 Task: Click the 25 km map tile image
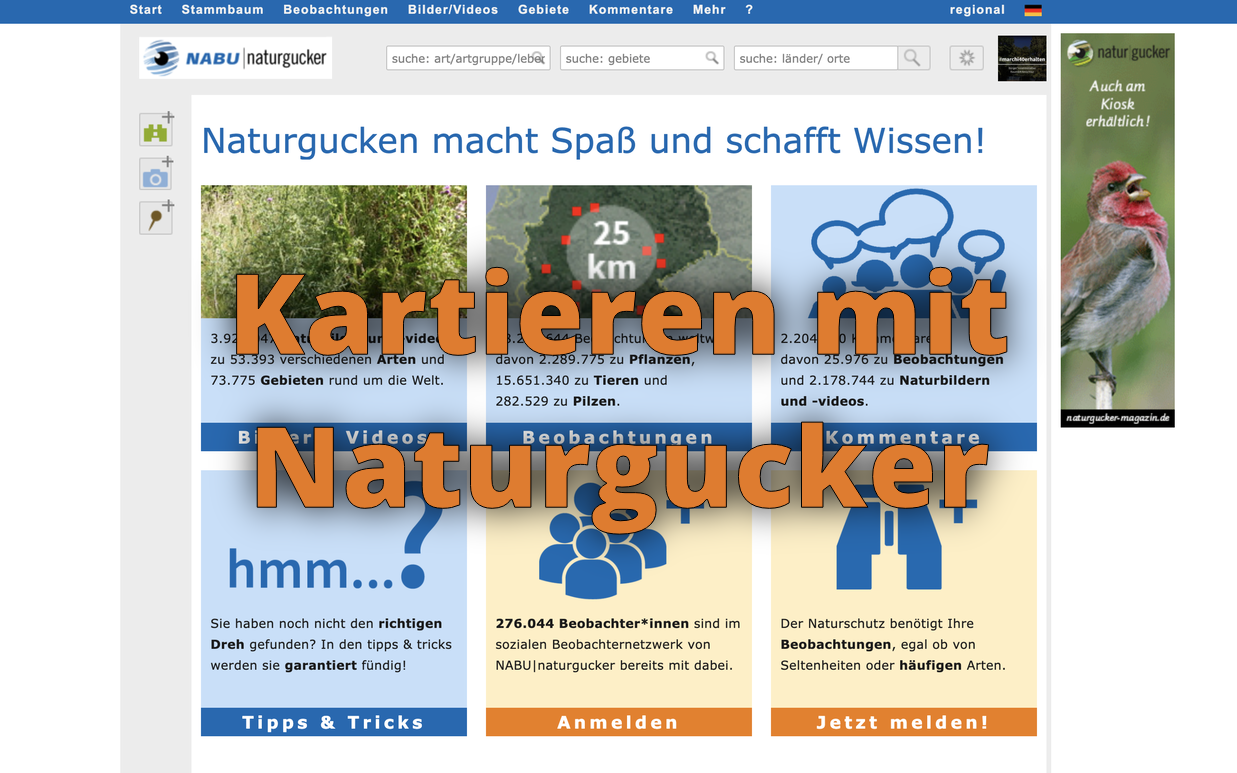[619, 252]
